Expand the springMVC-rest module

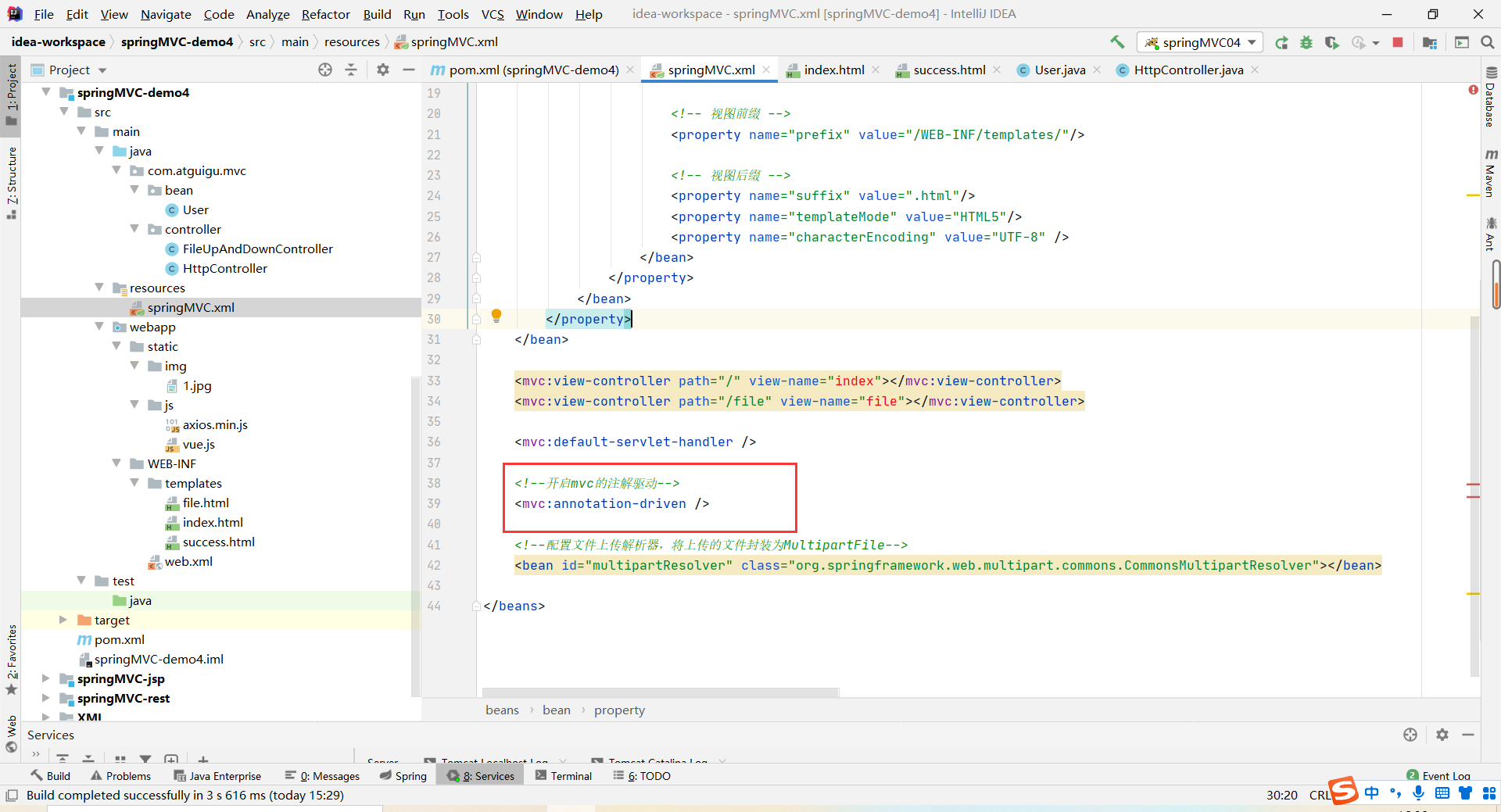[46, 698]
